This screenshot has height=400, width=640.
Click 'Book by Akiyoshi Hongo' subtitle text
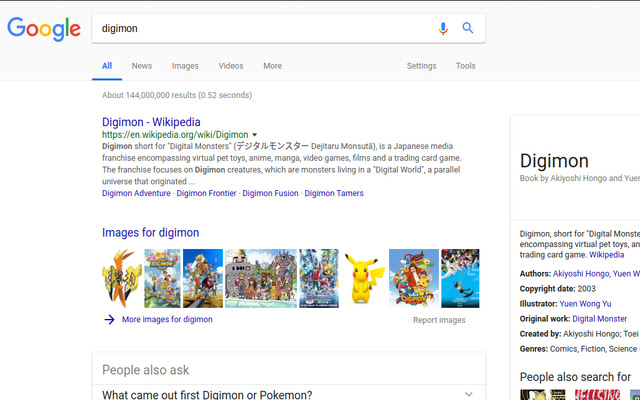[x=580, y=178]
